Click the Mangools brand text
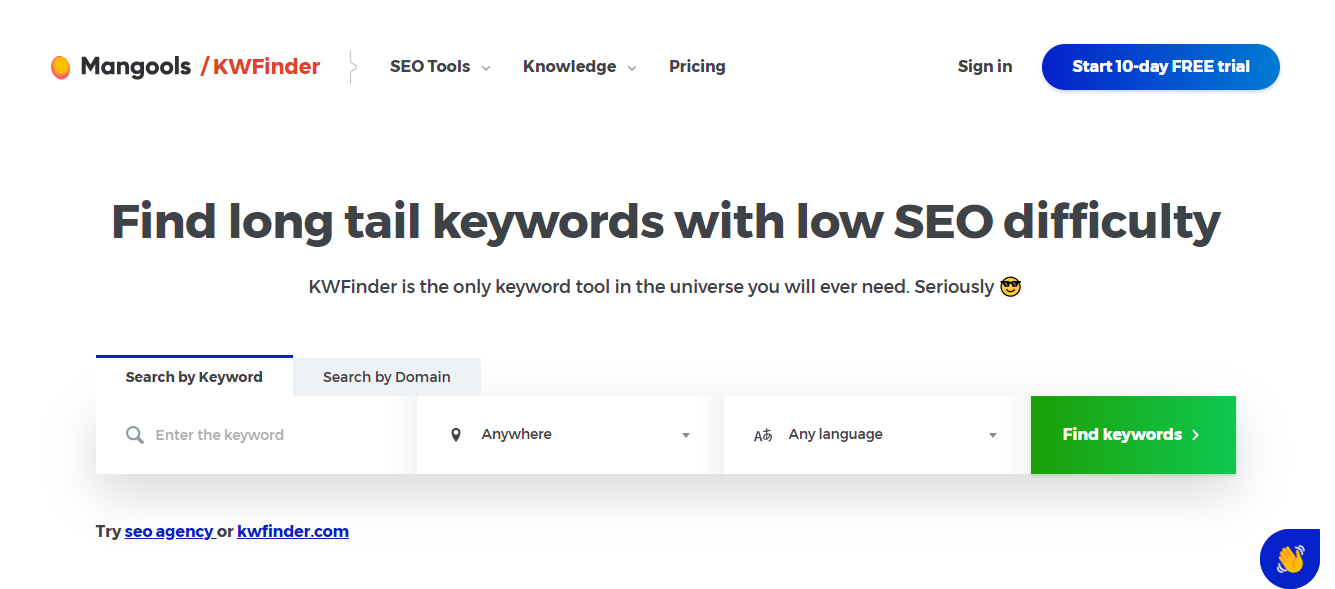The height and width of the screenshot is (589, 1335). pos(135,67)
